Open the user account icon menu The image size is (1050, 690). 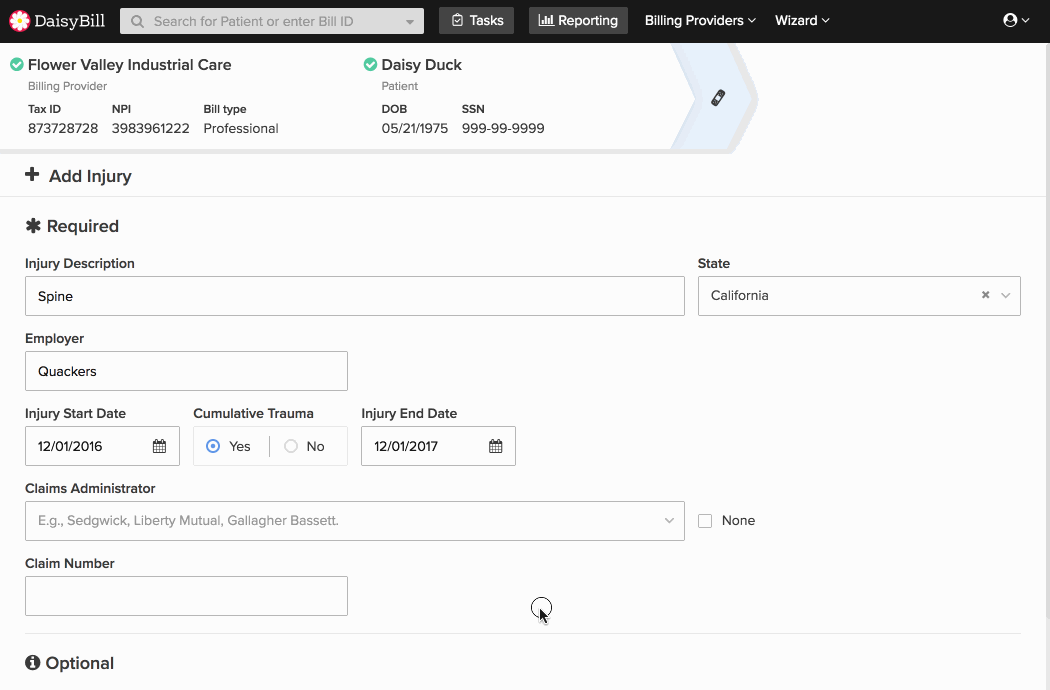[x=1016, y=20]
